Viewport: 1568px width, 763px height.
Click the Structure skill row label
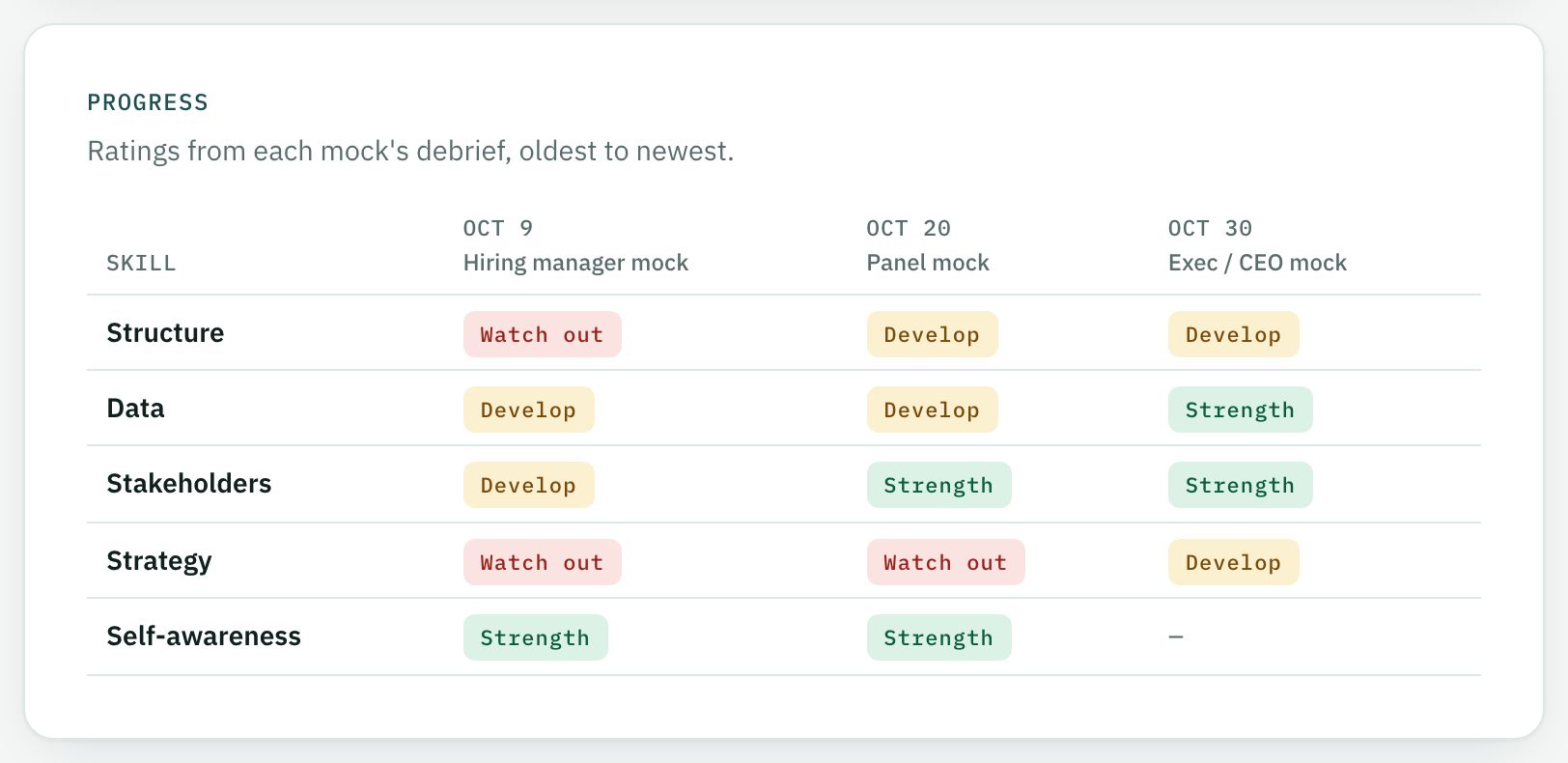tap(165, 333)
